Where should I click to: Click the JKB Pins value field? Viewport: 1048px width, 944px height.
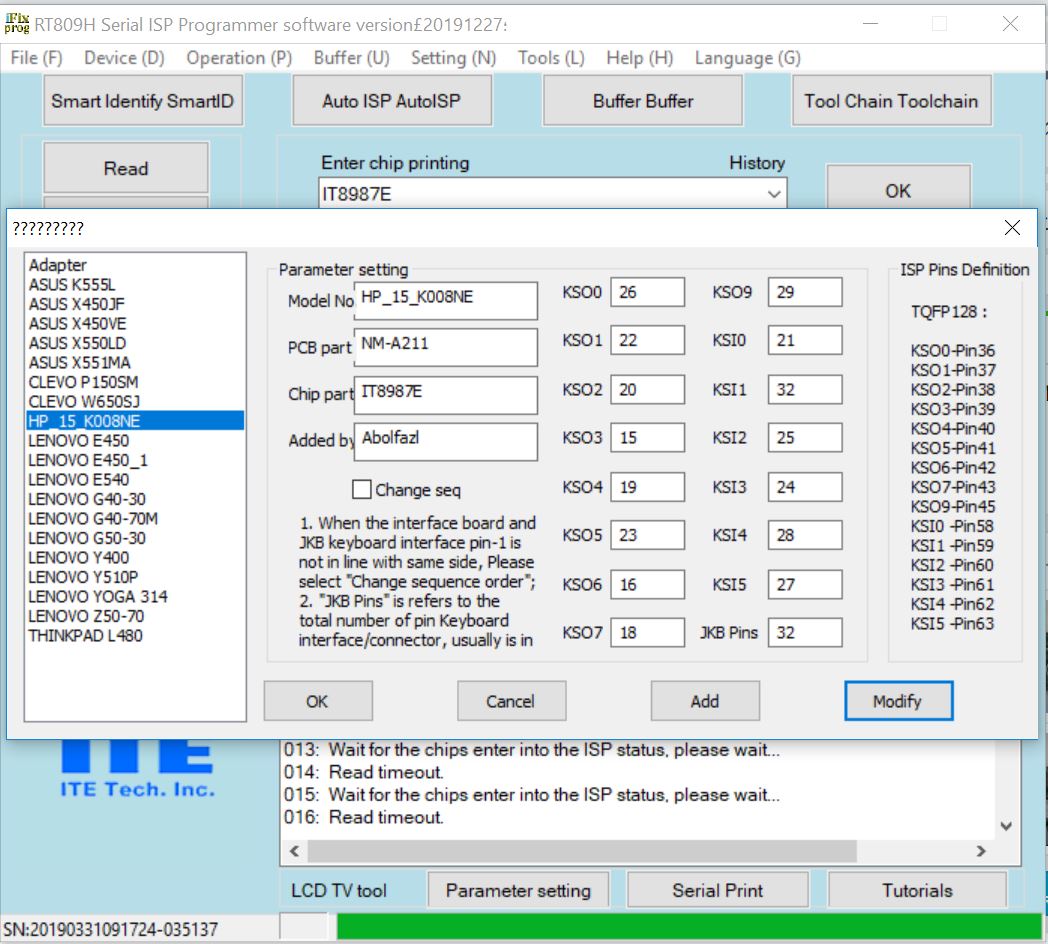[805, 632]
